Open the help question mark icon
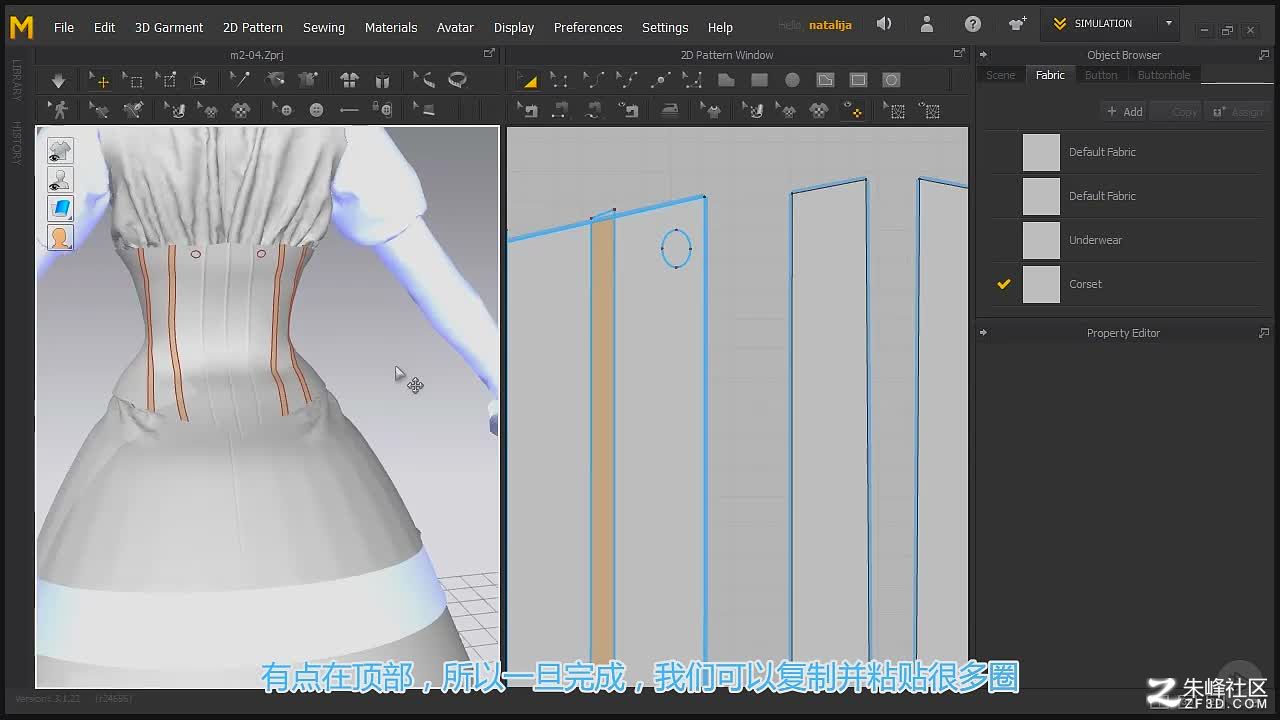The height and width of the screenshot is (720, 1280). coord(973,24)
